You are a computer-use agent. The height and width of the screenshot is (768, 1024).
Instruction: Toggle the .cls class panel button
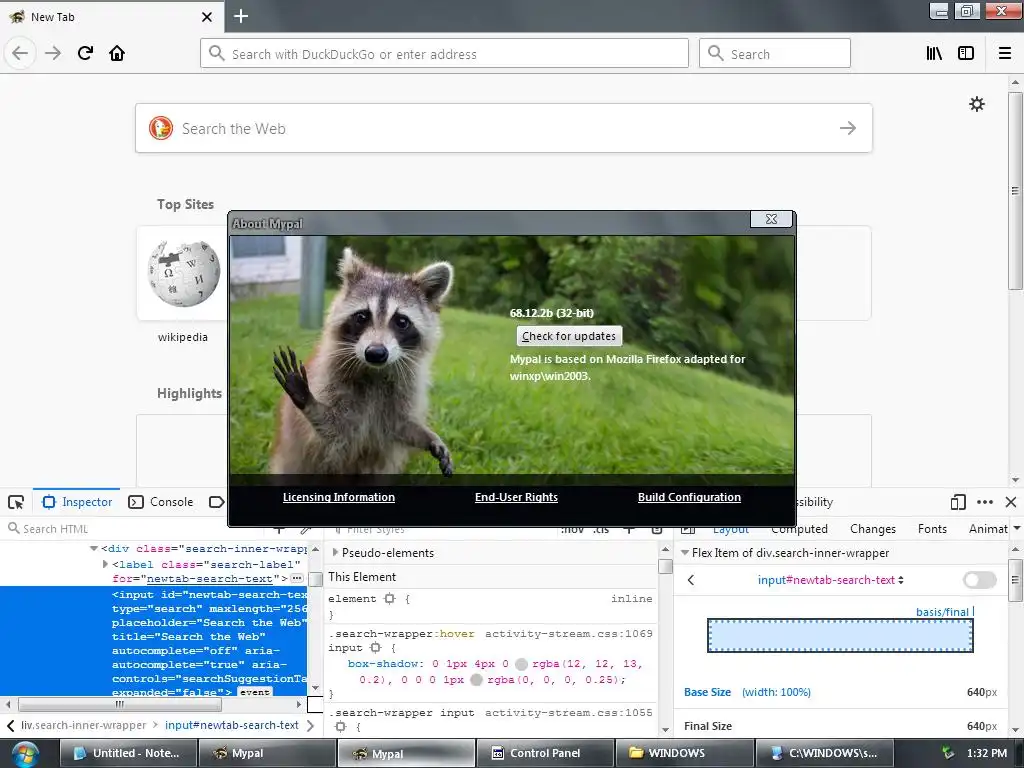(x=600, y=529)
